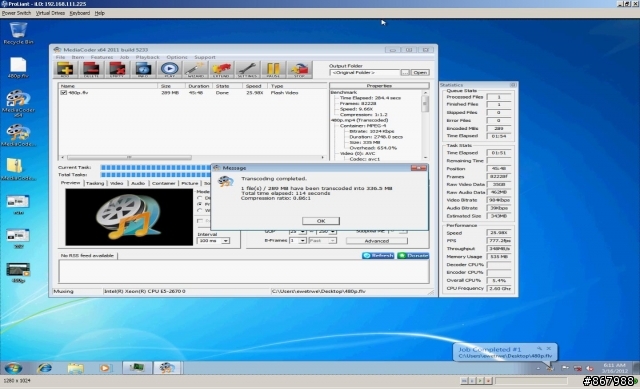Open the File menu
Image resolution: width=640 pixels, height=389 pixels.
tap(60, 57)
